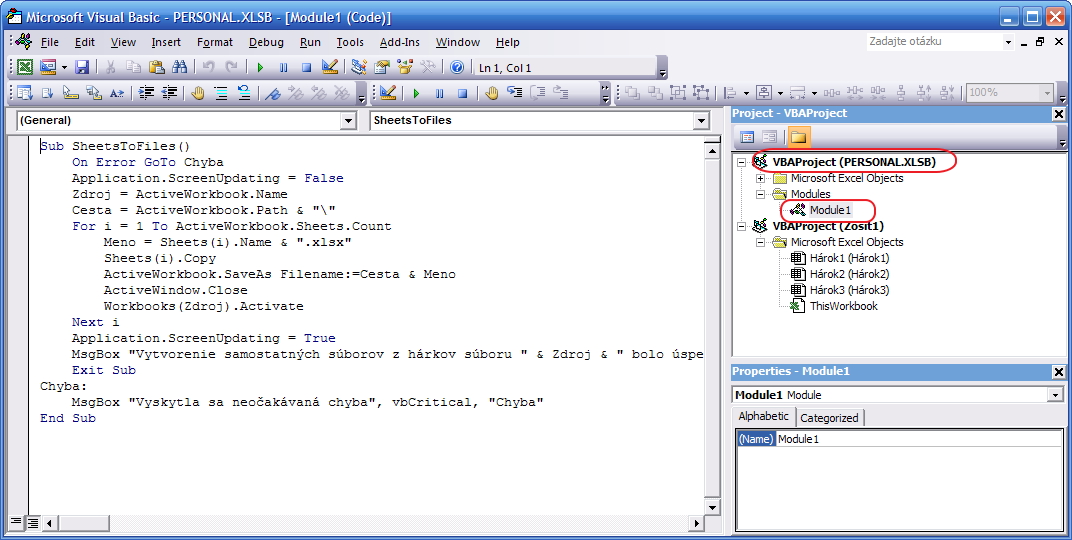Switch to Procedure View
Screen dimensions: 1072x540
pos(16,524)
